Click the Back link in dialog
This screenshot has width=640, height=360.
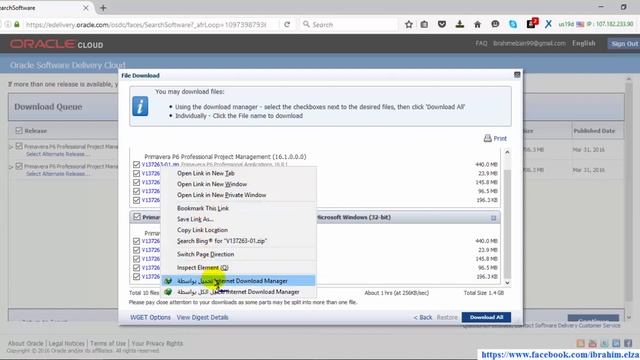tap(423, 317)
